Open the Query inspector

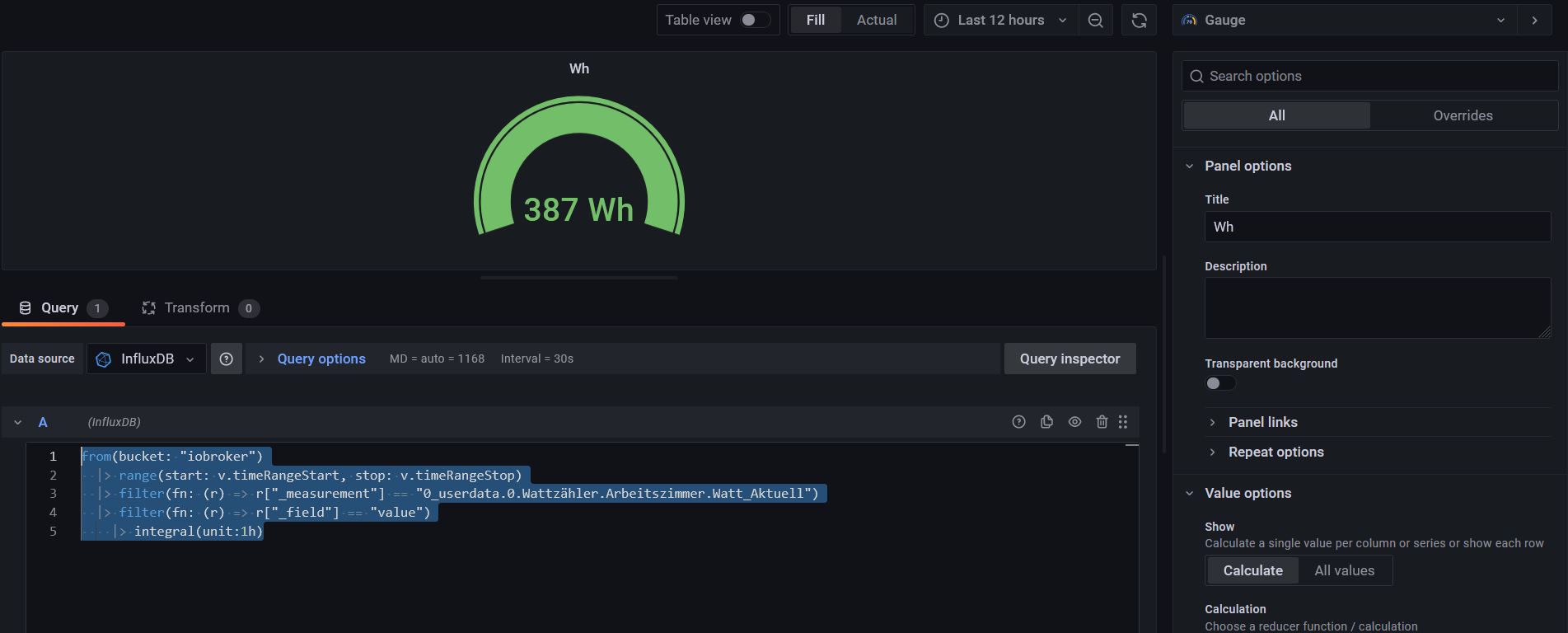pyautogui.click(x=1070, y=359)
